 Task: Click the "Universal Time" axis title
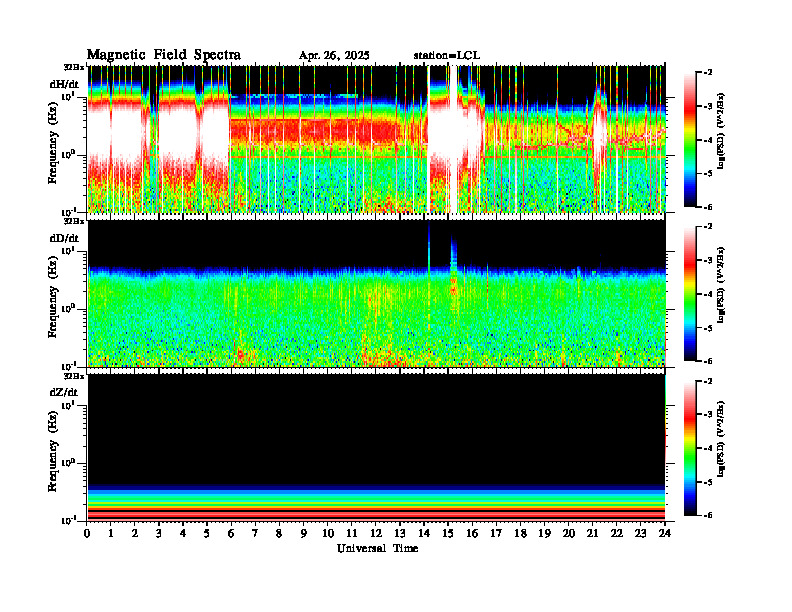pyautogui.click(x=377, y=548)
